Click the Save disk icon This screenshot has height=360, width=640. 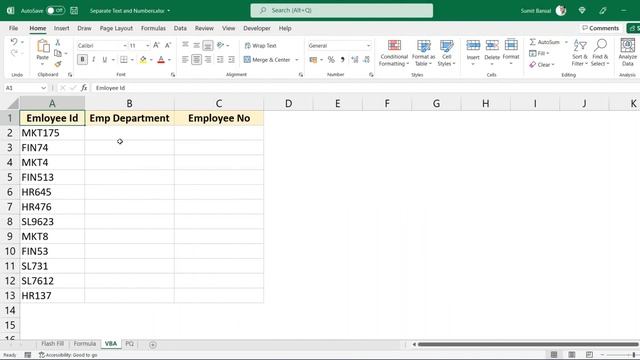tap(74, 11)
